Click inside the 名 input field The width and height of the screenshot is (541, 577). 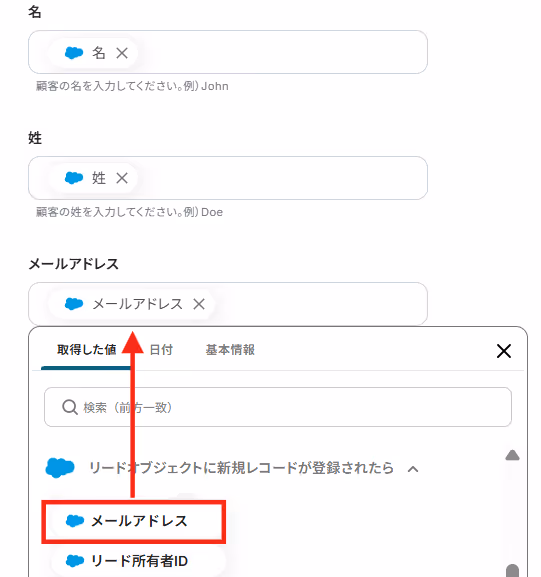[x=228, y=52]
